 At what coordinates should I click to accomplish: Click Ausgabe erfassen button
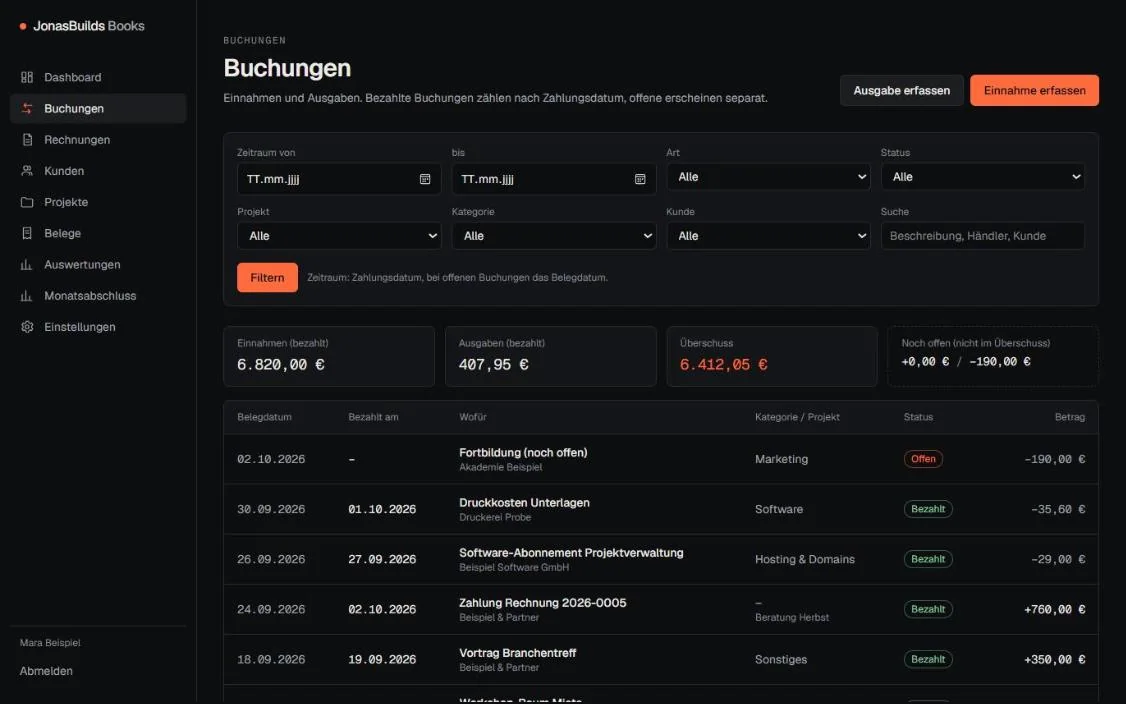click(901, 91)
